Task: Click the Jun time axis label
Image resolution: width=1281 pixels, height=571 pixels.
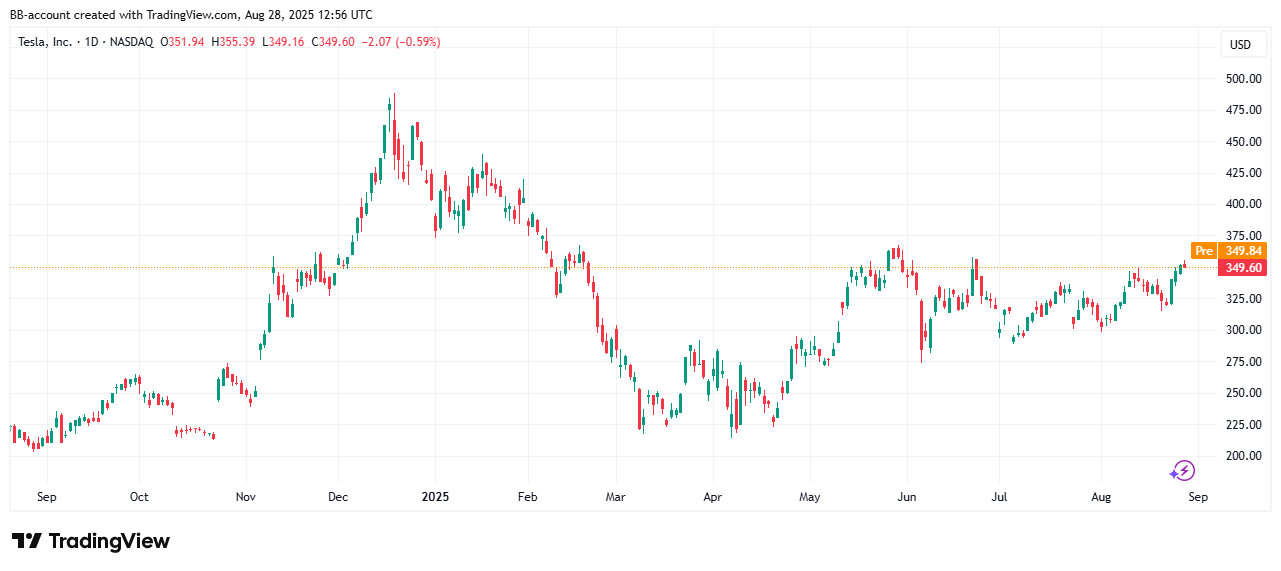Action: click(x=907, y=497)
